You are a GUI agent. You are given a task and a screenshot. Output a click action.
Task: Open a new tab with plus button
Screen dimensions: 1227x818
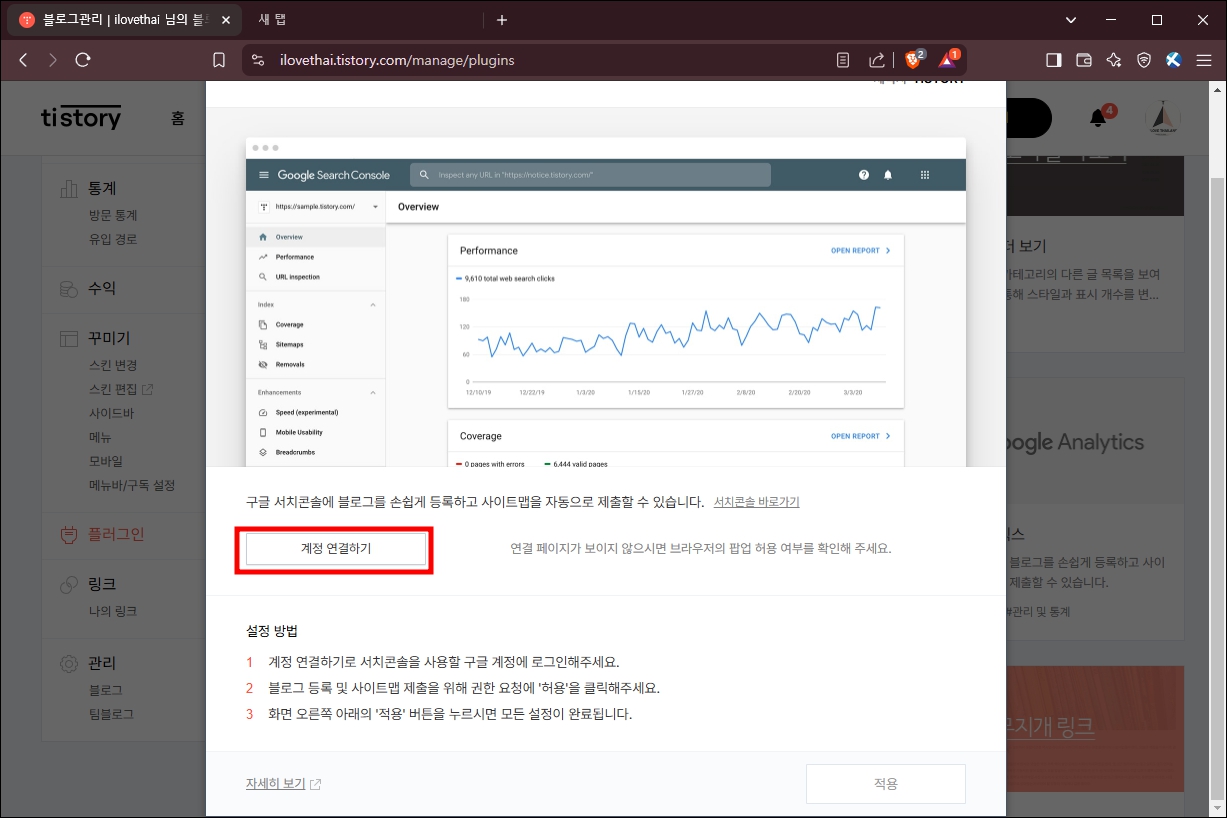(x=502, y=20)
